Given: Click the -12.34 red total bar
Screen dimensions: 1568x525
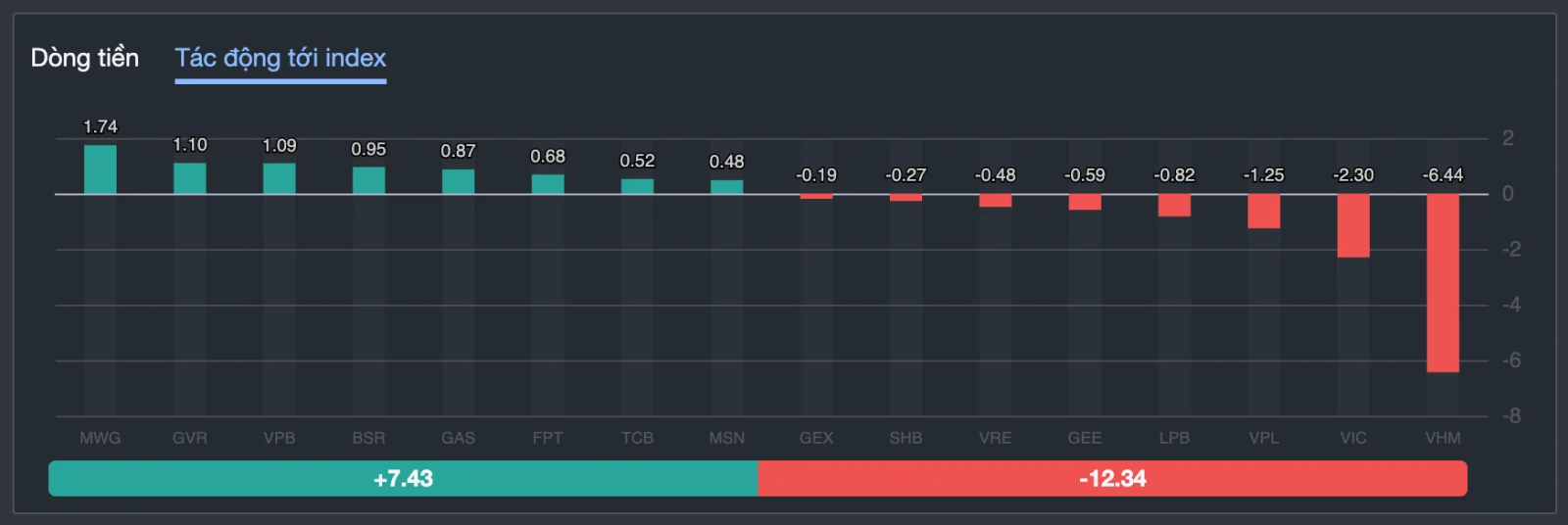Looking at the screenshot, I should pos(1112,478).
